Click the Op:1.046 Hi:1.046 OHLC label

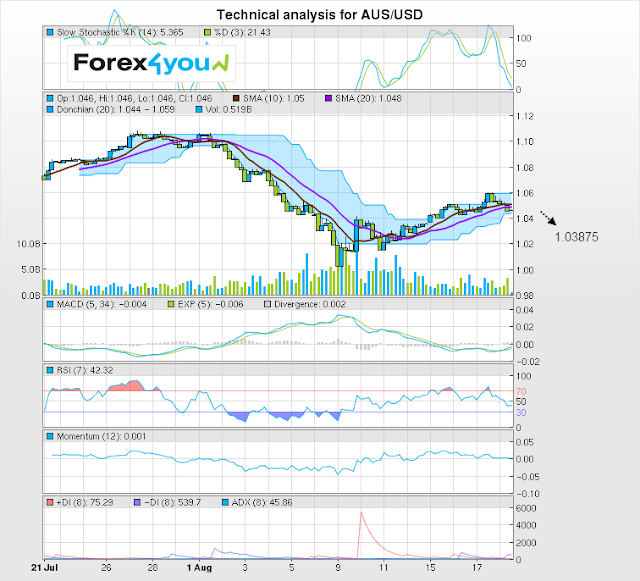[x=134, y=98]
